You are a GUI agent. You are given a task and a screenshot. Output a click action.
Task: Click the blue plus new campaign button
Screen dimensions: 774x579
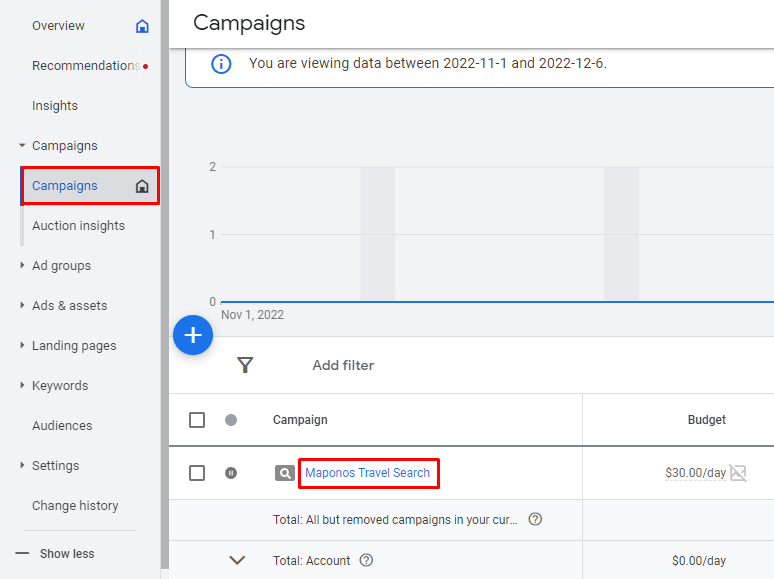pyautogui.click(x=193, y=335)
